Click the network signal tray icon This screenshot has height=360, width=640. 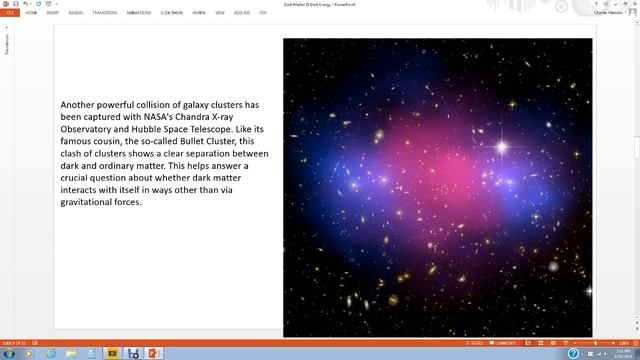(x=598, y=354)
